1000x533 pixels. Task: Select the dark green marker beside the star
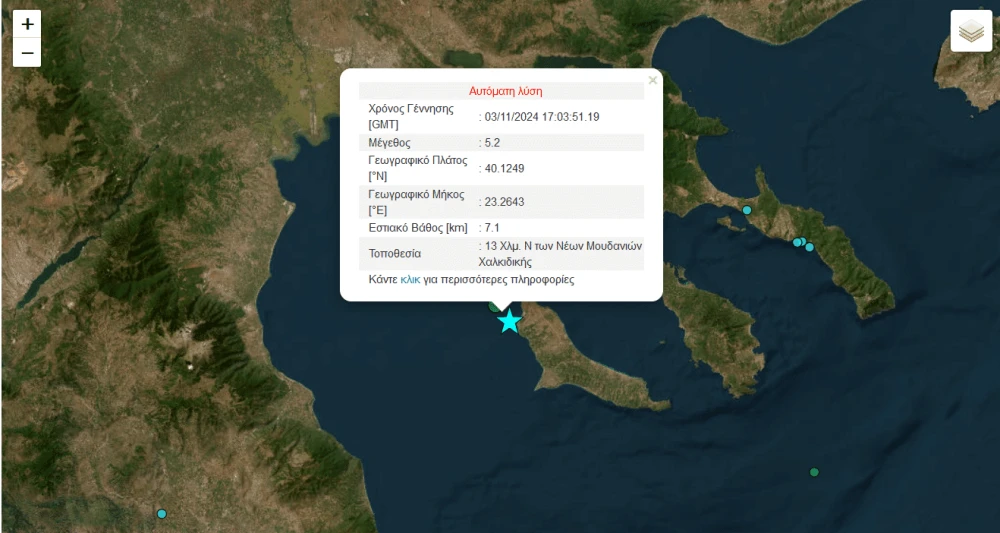494,307
